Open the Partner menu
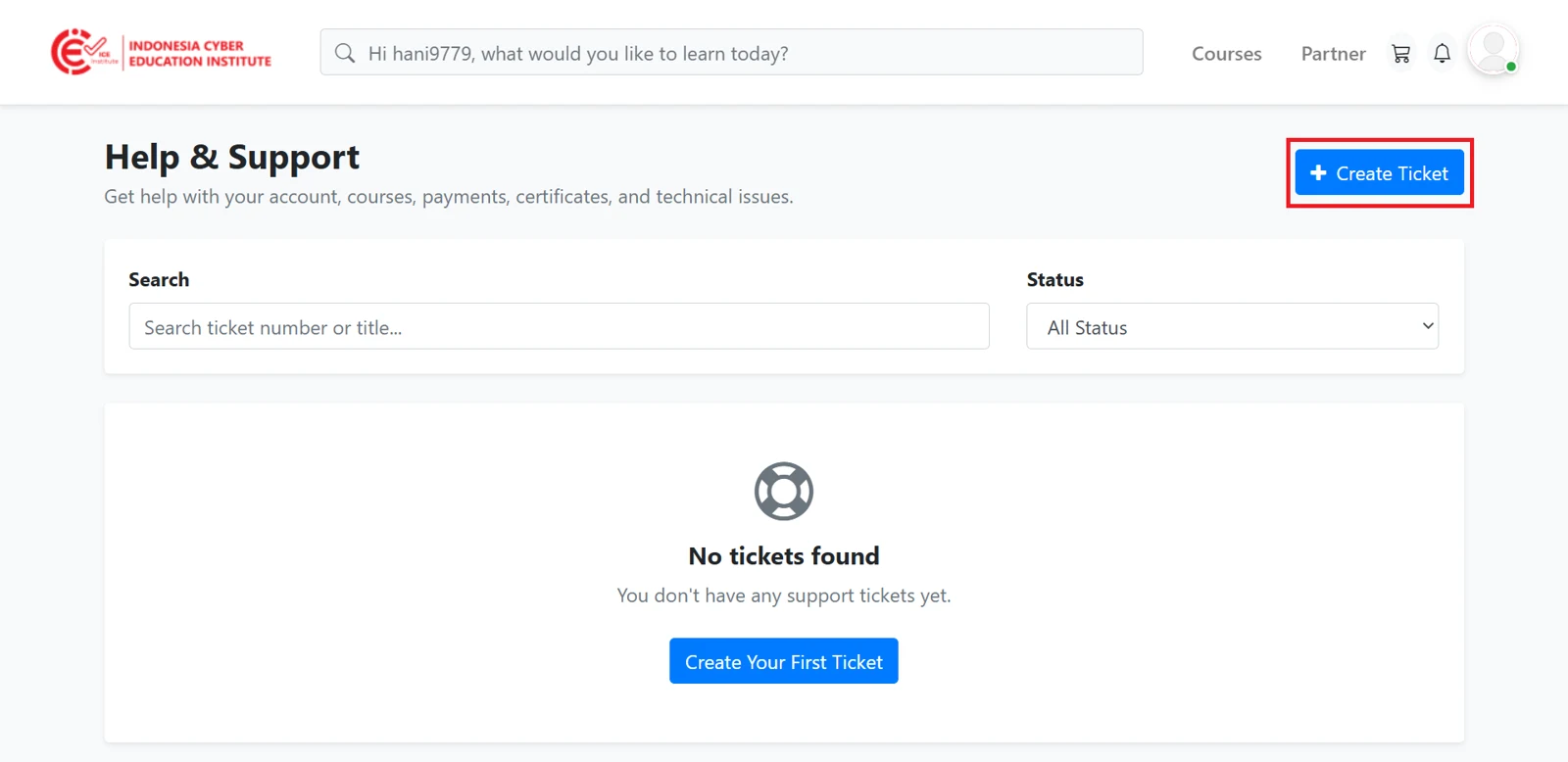The height and width of the screenshot is (762, 1568). (x=1333, y=54)
